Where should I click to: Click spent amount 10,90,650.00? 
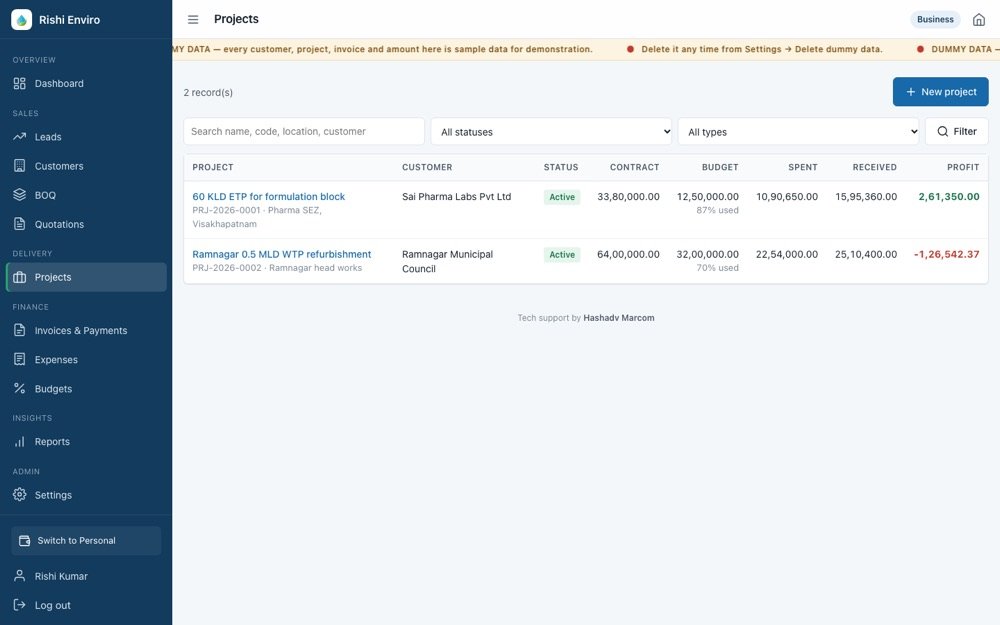point(787,196)
